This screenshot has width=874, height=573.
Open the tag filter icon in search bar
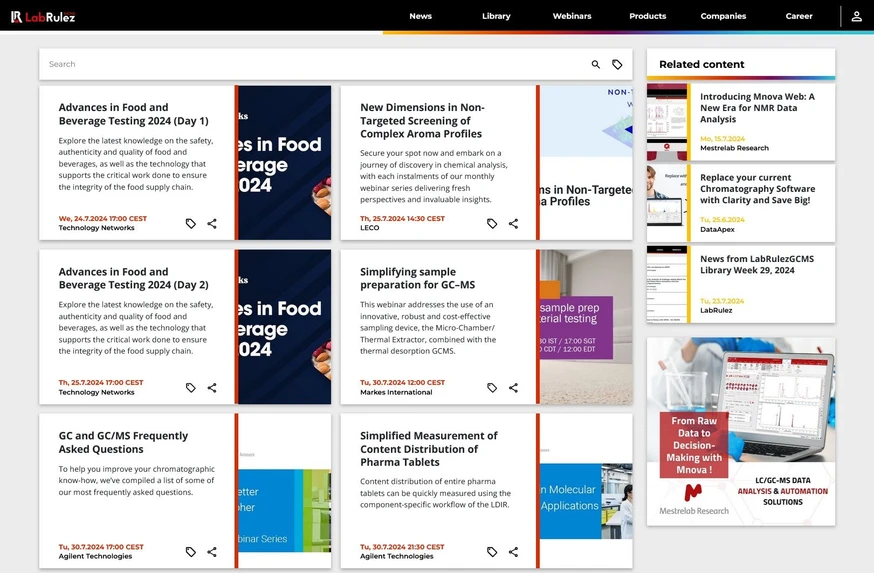(617, 65)
